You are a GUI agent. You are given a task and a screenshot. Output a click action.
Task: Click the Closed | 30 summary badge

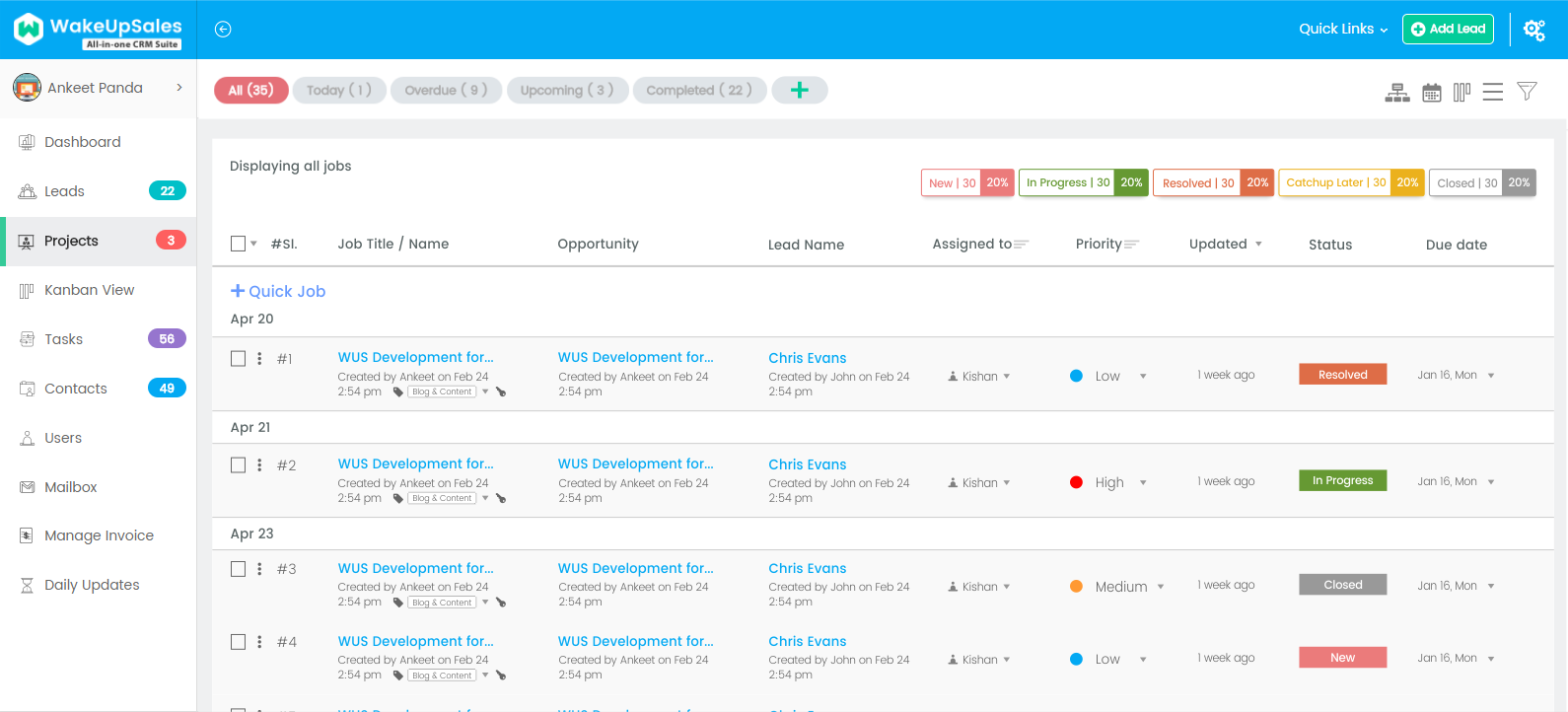[1482, 183]
